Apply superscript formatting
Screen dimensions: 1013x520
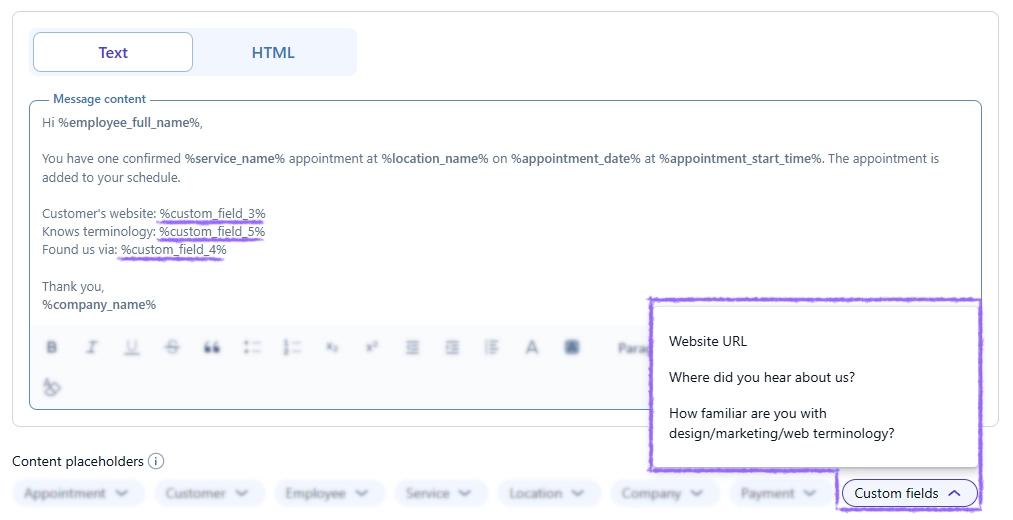[371, 347]
